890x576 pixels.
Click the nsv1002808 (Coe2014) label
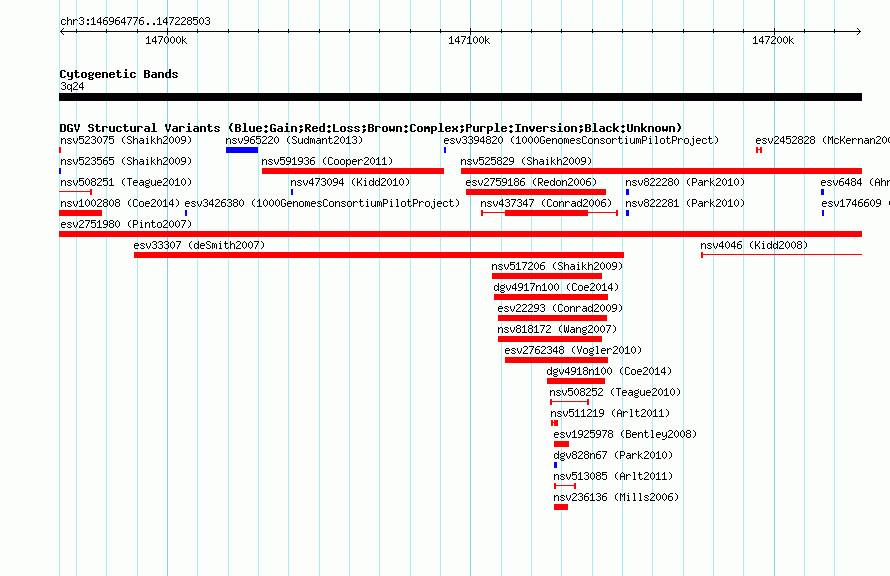(120, 203)
